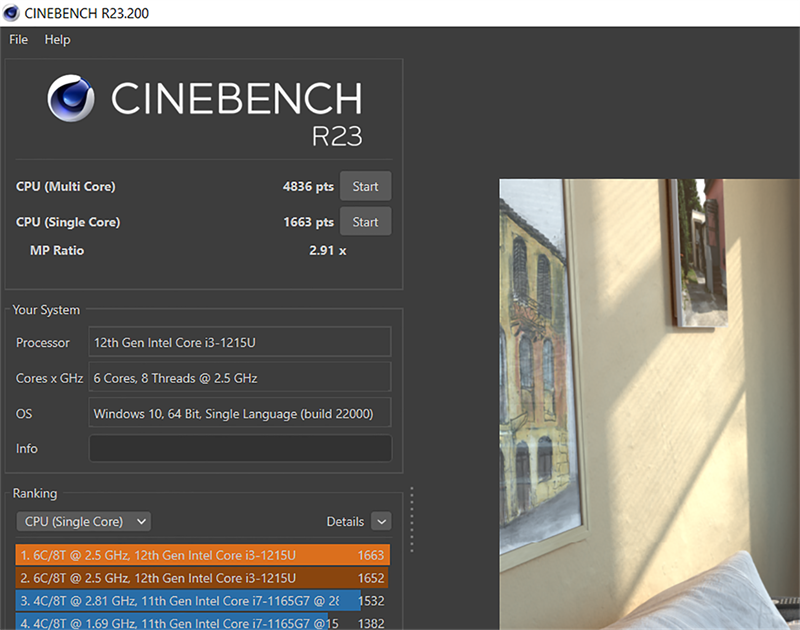Open the File menu

pos(18,39)
